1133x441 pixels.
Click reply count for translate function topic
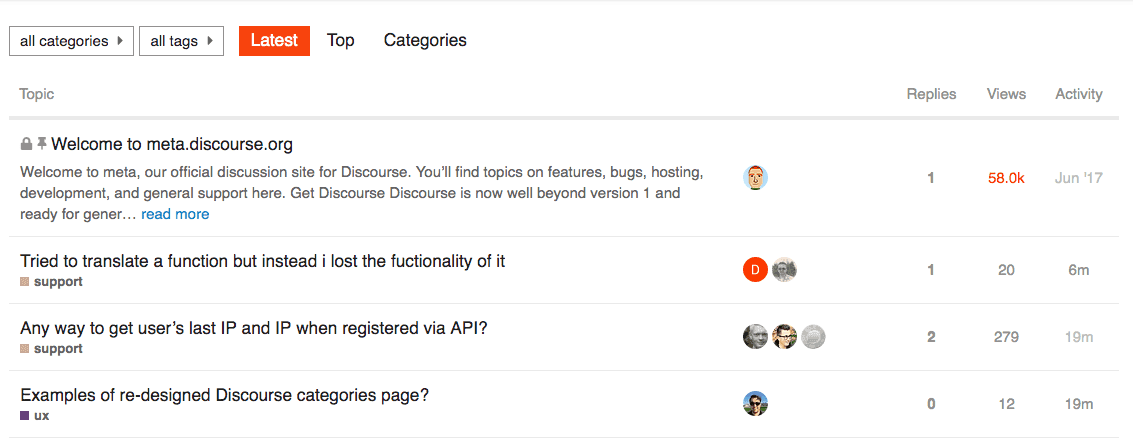(931, 270)
